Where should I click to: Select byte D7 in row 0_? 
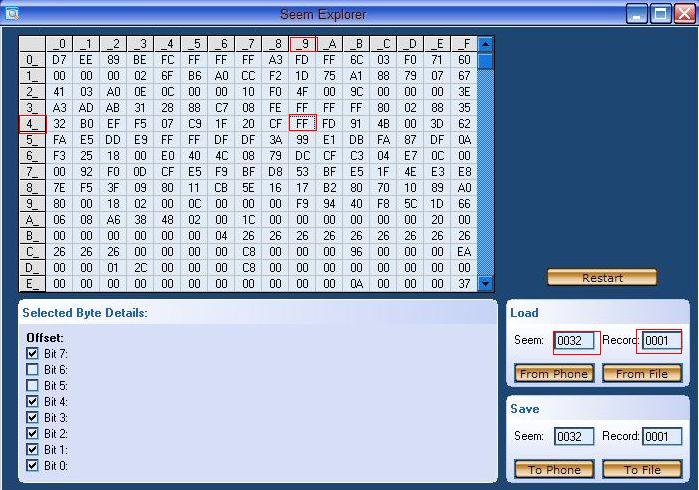[59, 60]
